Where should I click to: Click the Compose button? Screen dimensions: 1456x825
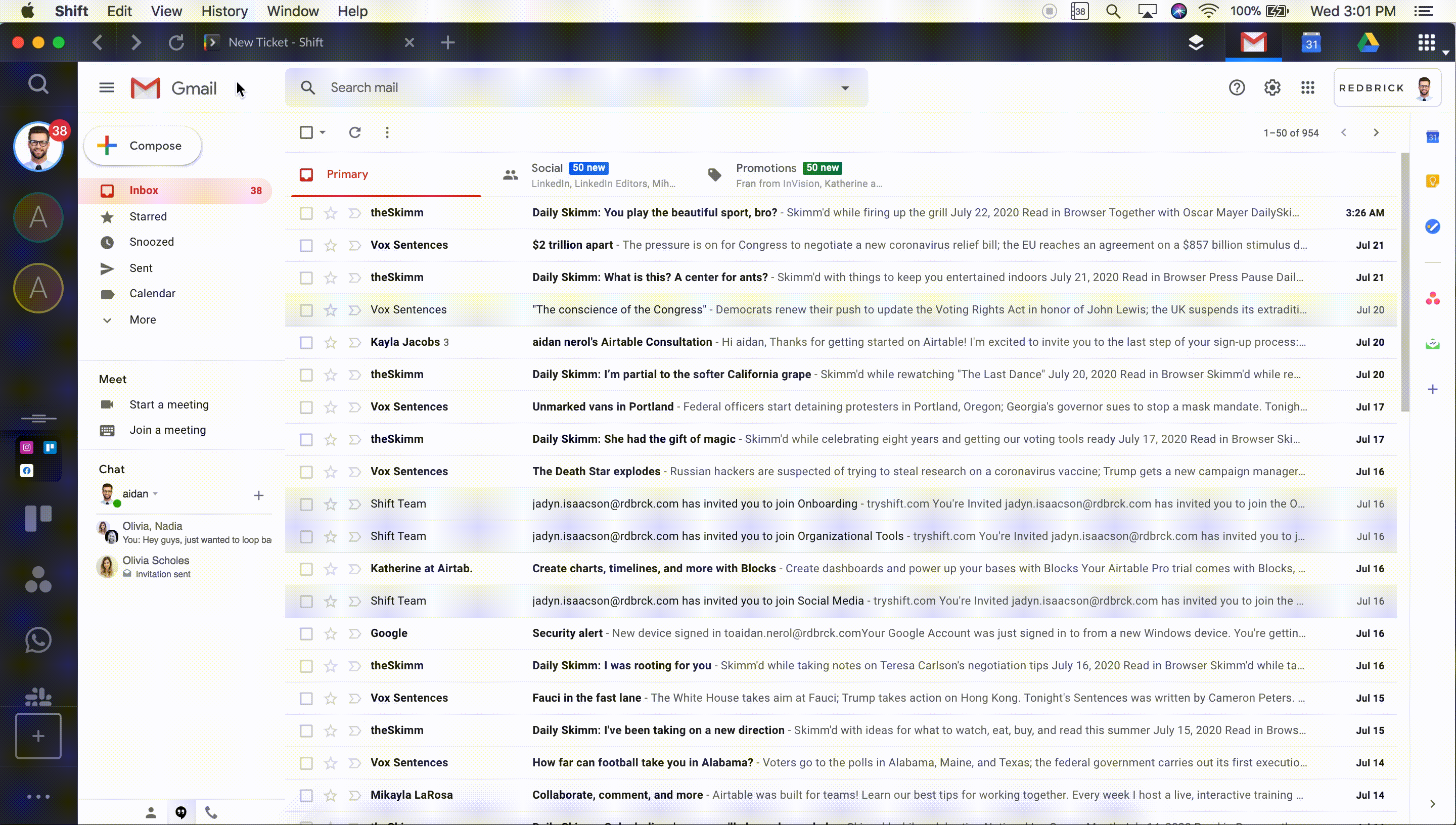tap(142, 146)
